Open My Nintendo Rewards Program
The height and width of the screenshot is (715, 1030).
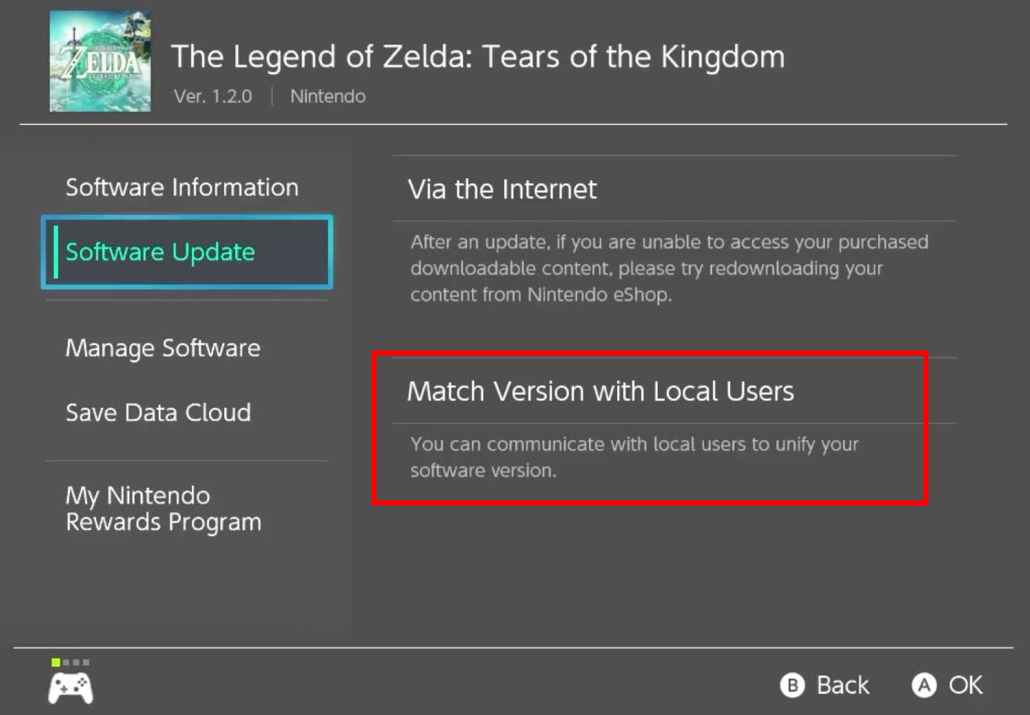[163, 507]
